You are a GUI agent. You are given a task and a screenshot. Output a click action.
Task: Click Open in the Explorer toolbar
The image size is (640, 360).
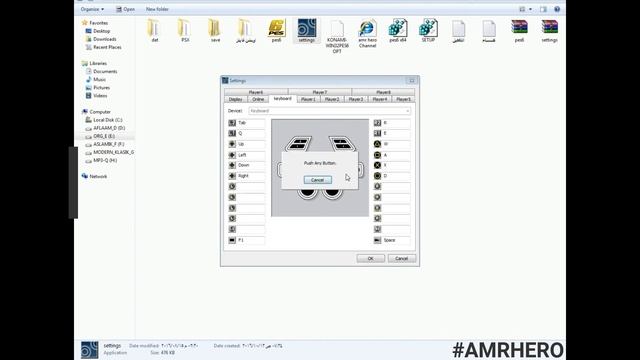pos(125,9)
